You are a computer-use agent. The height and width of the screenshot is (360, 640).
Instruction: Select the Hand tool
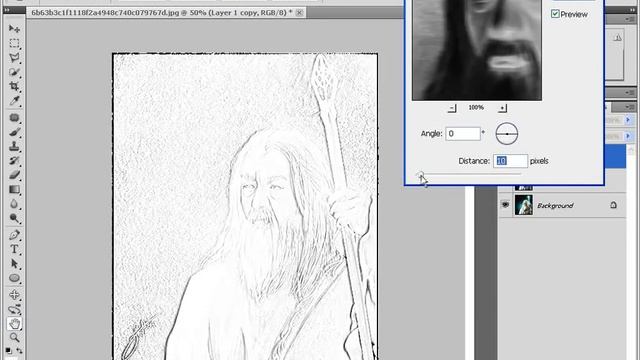(x=14, y=324)
